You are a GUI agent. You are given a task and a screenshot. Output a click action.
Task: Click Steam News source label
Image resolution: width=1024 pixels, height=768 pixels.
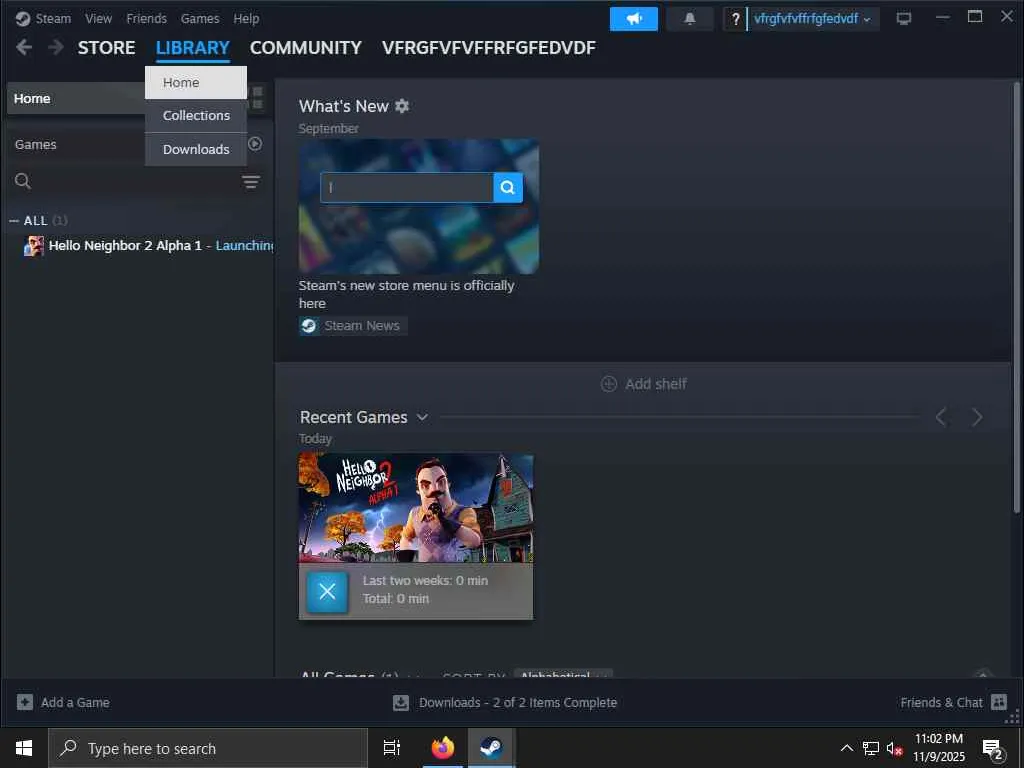pyautogui.click(x=362, y=326)
